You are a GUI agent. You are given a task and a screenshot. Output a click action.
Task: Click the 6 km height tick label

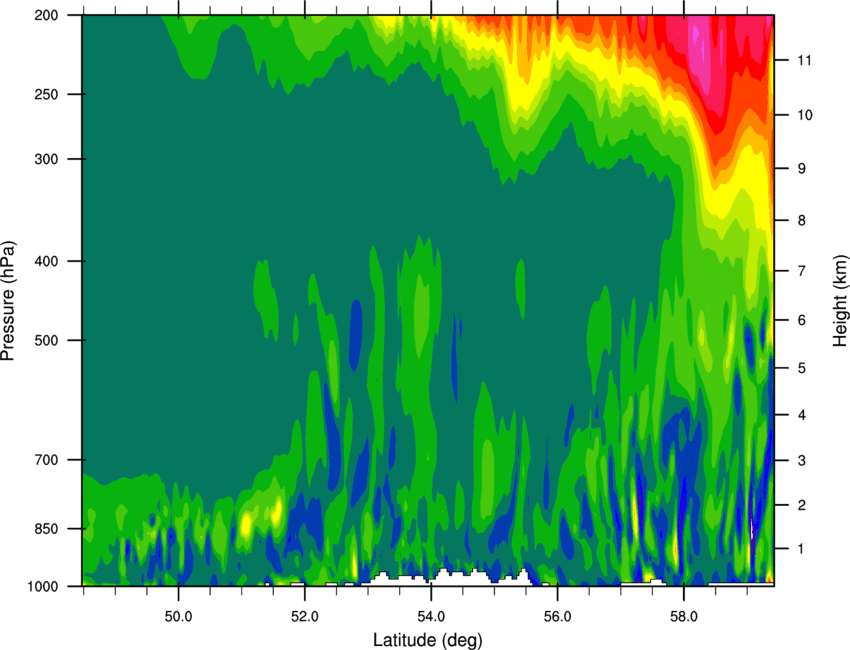pyautogui.click(x=801, y=320)
